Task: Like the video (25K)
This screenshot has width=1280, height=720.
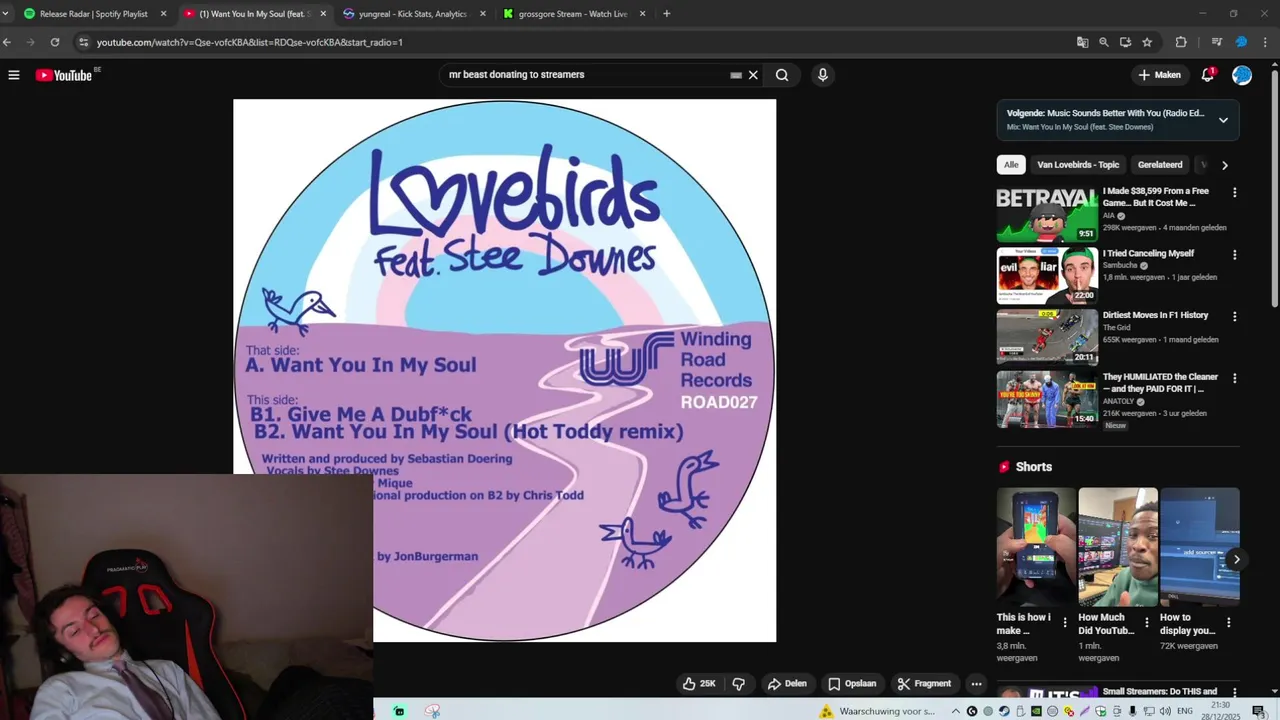Action: coord(700,684)
